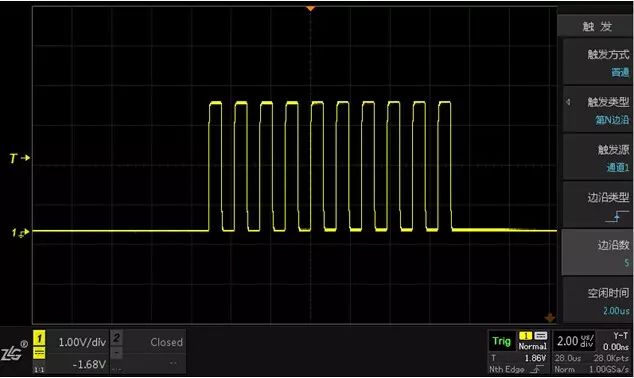This screenshot has width=634, height=378.
Task: Open 触发方式 trigger mode menu item
Action: click(597, 62)
